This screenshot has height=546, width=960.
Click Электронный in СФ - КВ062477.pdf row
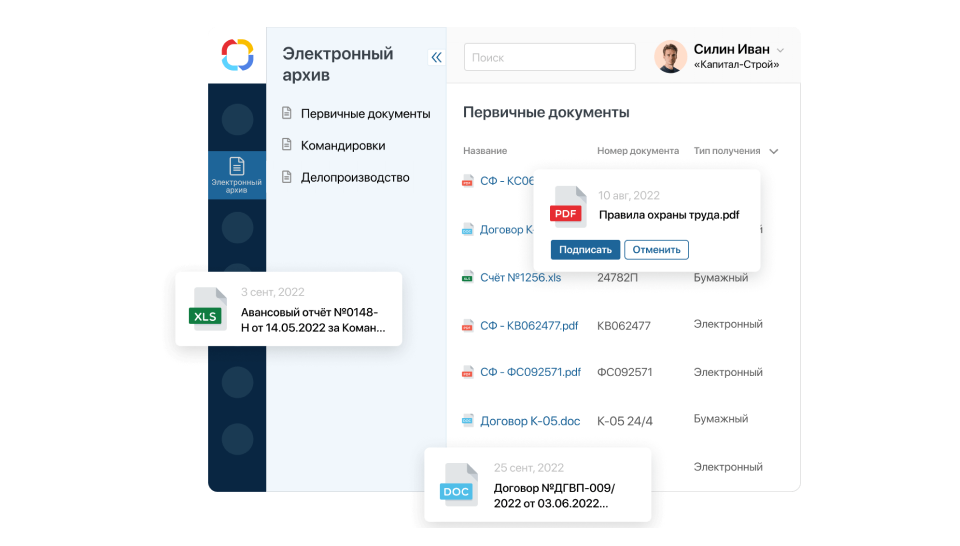pos(728,324)
